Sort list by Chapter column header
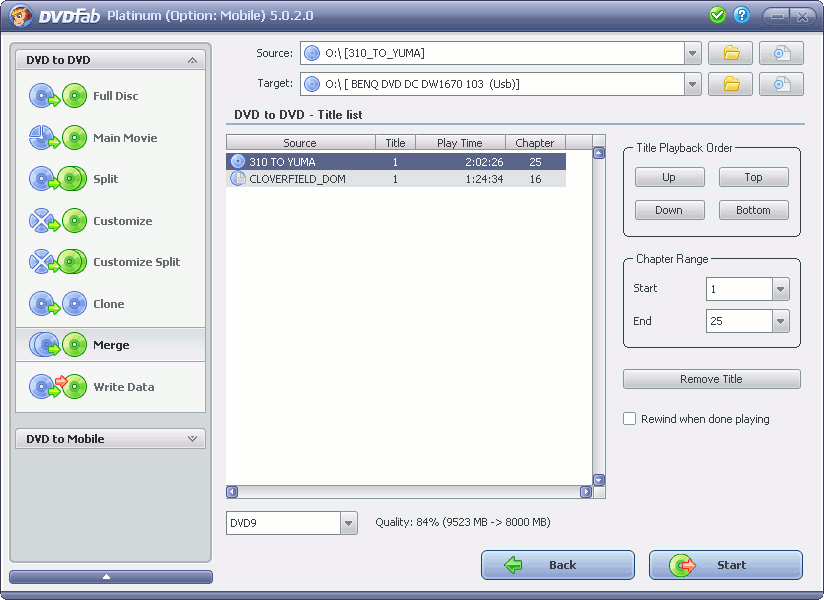 click(x=535, y=142)
